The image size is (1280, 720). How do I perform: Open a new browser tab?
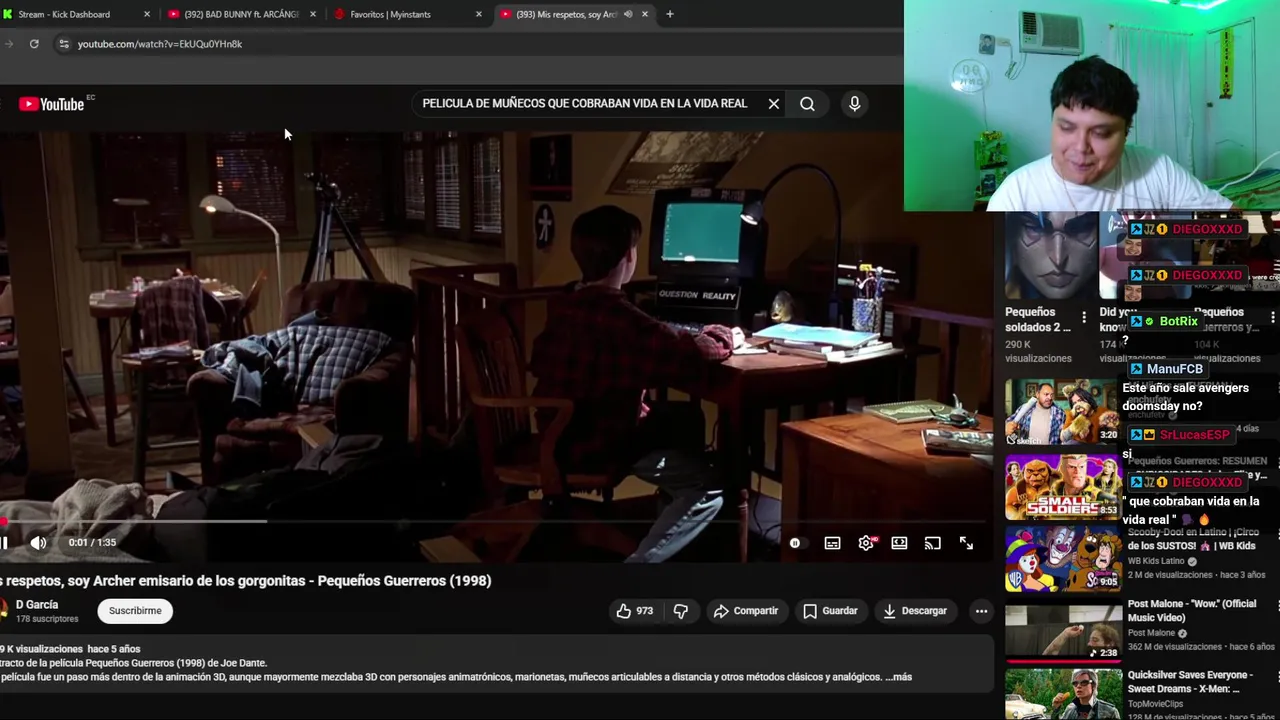pyautogui.click(x=669, y=14)
